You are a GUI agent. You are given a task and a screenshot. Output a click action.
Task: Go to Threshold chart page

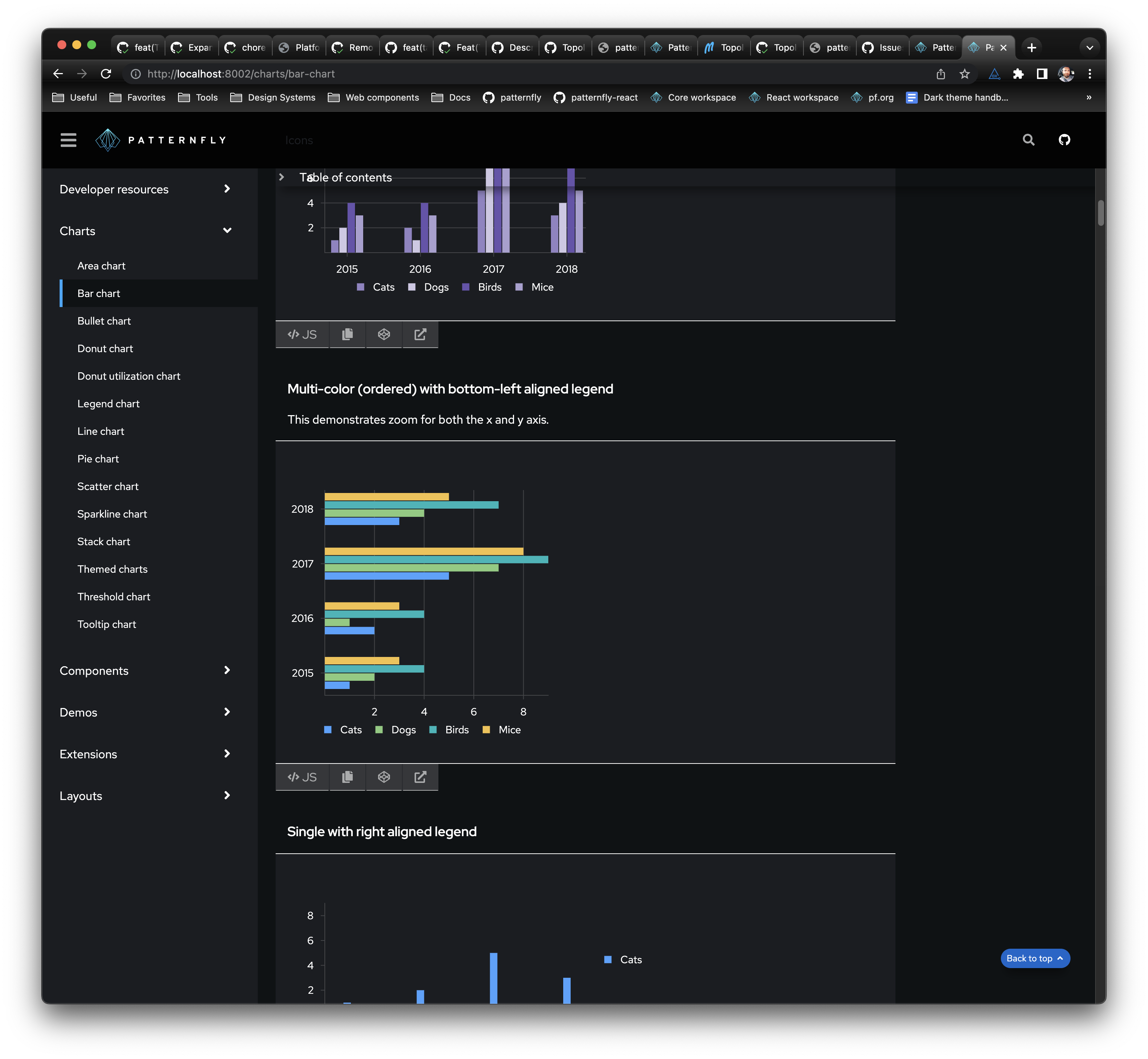point(114,597)
